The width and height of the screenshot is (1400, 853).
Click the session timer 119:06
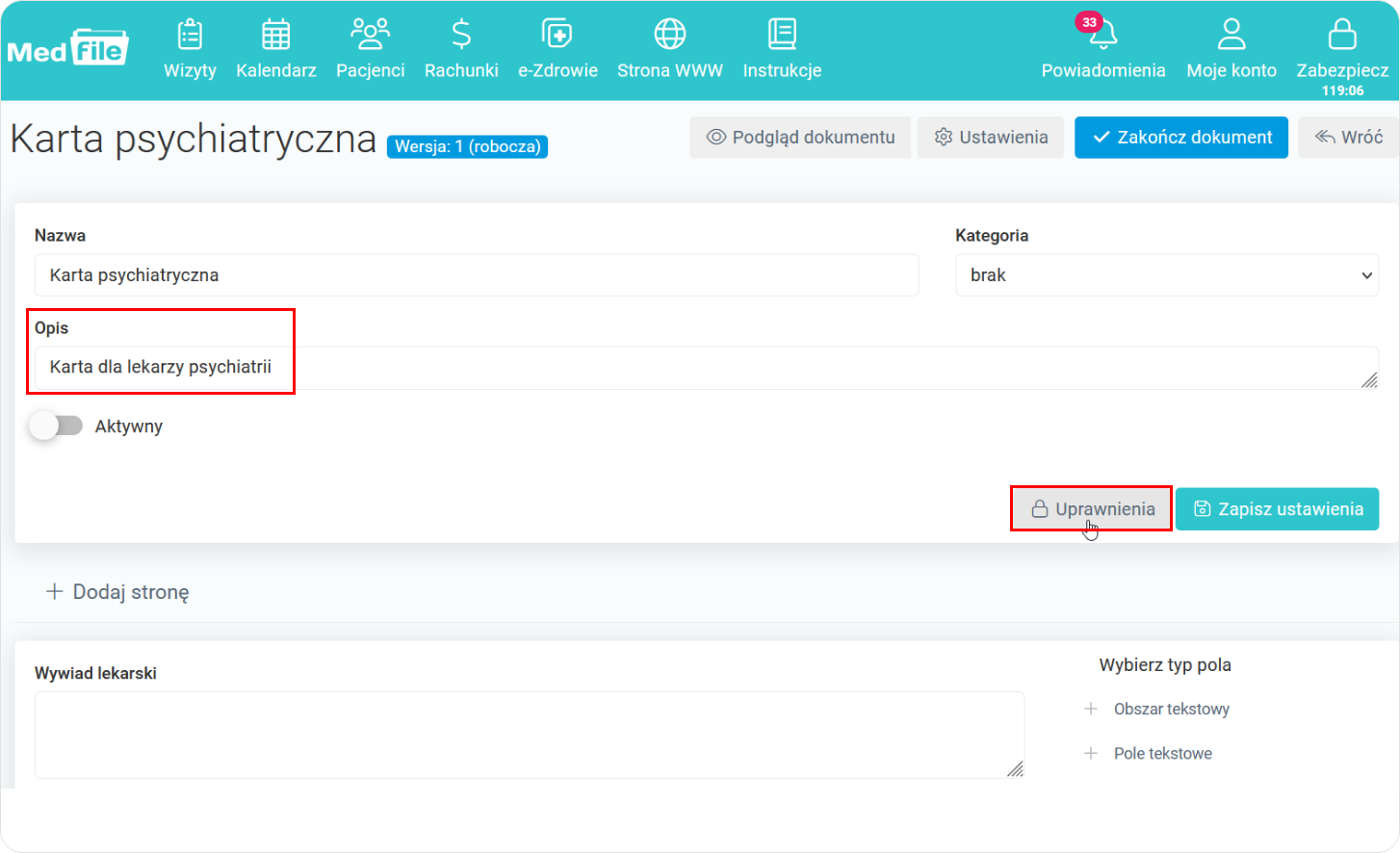click(1342, 90)
